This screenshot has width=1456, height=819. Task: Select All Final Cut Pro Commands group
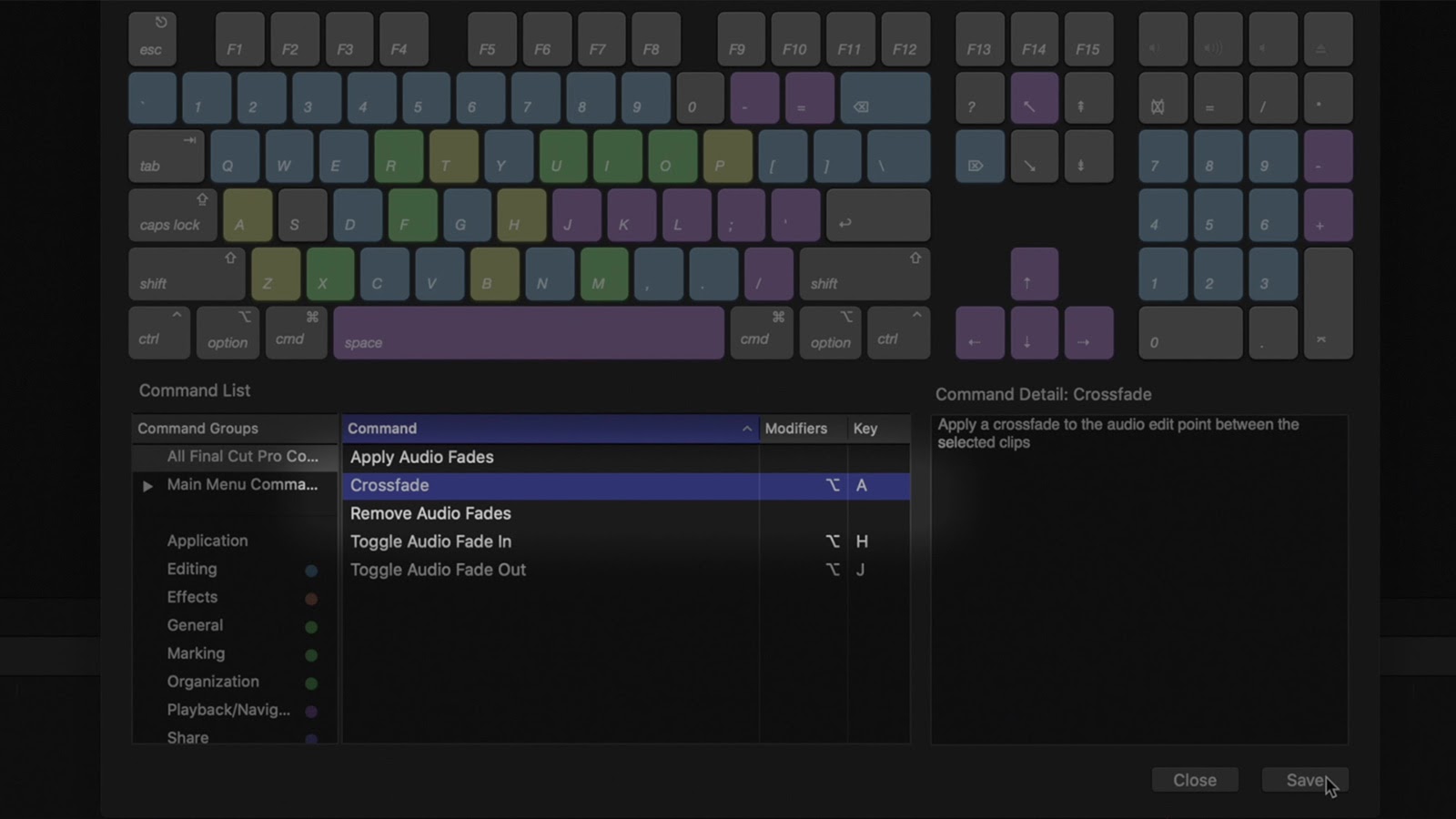[236, 457]
